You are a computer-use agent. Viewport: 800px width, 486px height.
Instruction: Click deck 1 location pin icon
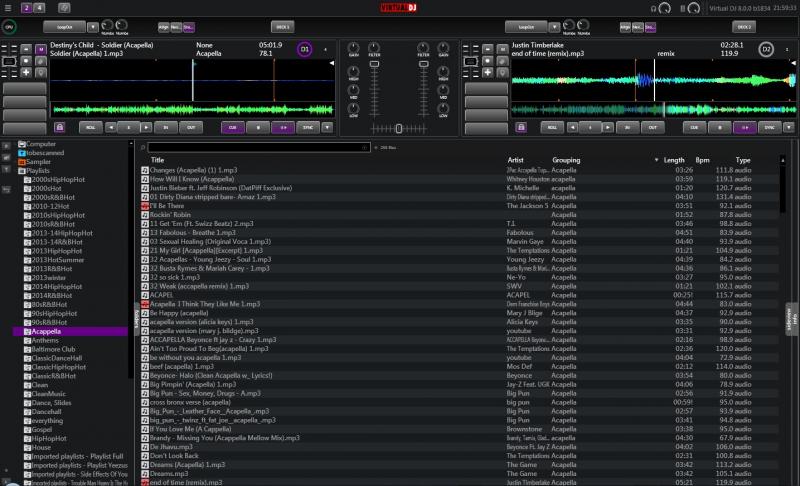click(41, 72)
